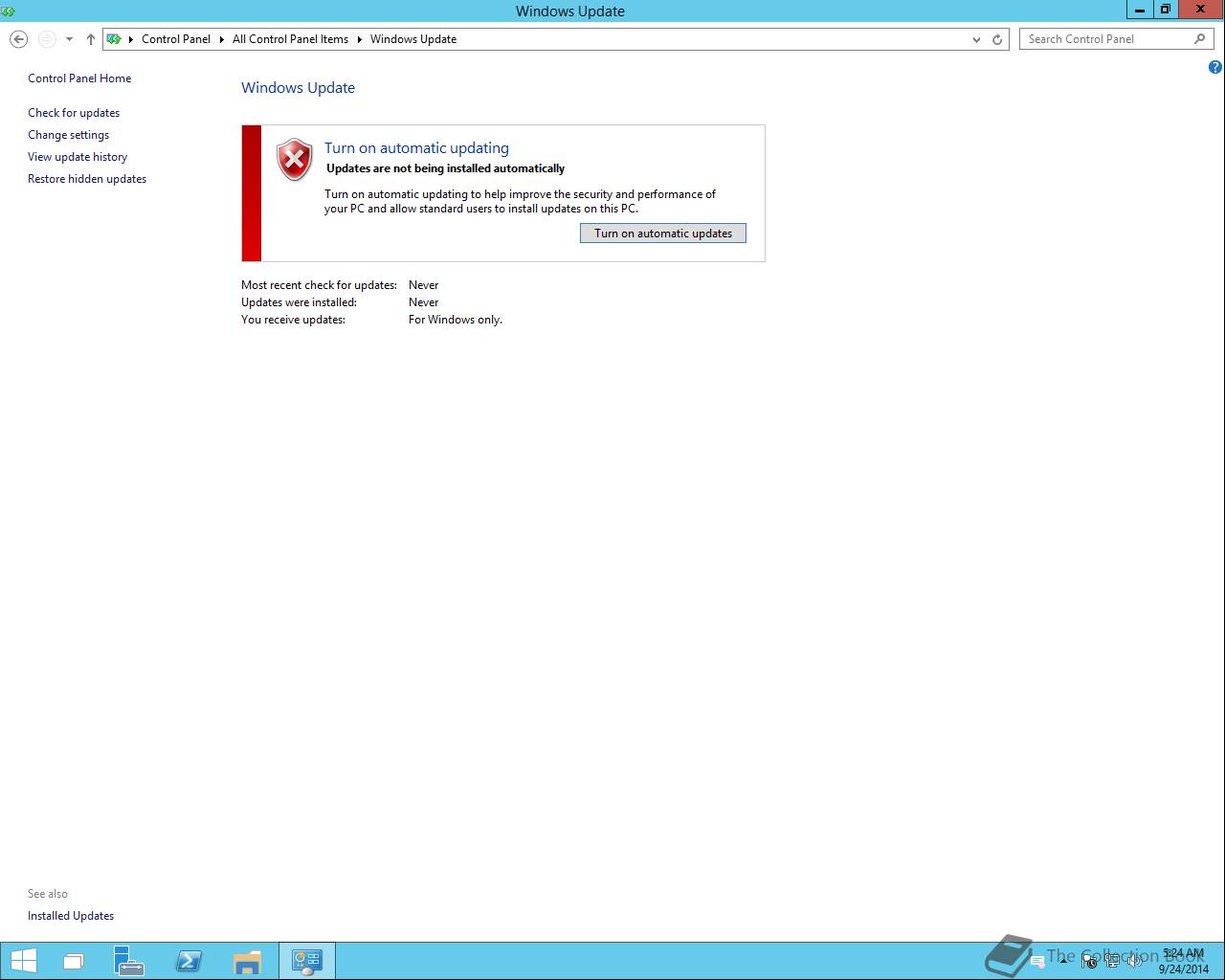
Task: Click the taskbar clock and date
Action: click(1184, 961)
